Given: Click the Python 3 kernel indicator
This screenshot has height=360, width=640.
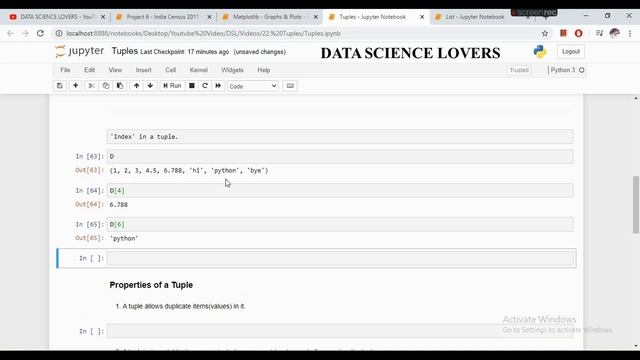Looking at the screenshot, I should click(x=567, y=70).
